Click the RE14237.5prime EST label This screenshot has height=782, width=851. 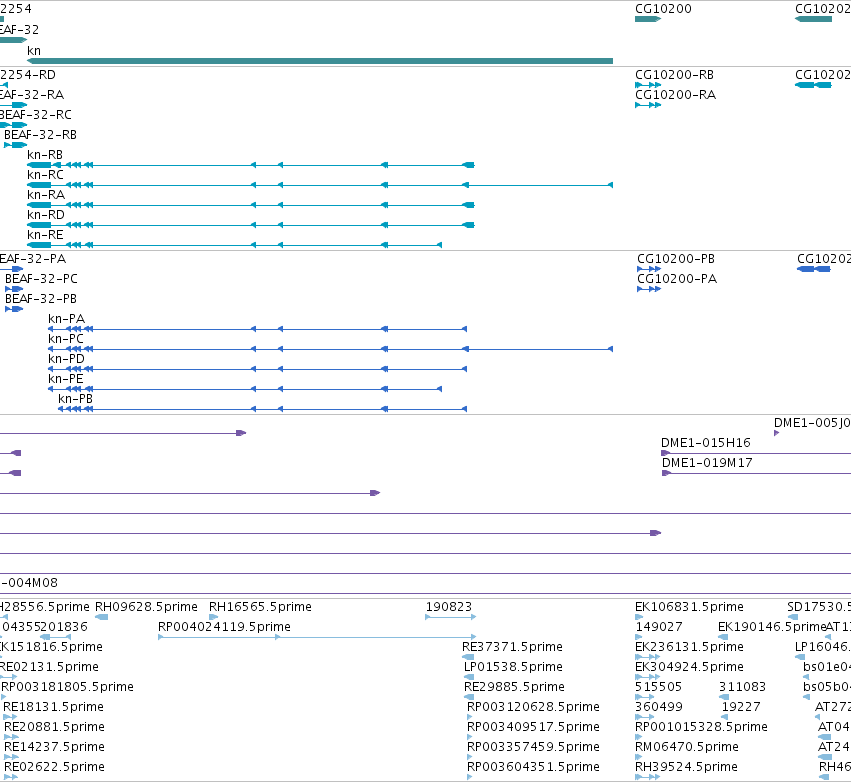pos(54,747)
